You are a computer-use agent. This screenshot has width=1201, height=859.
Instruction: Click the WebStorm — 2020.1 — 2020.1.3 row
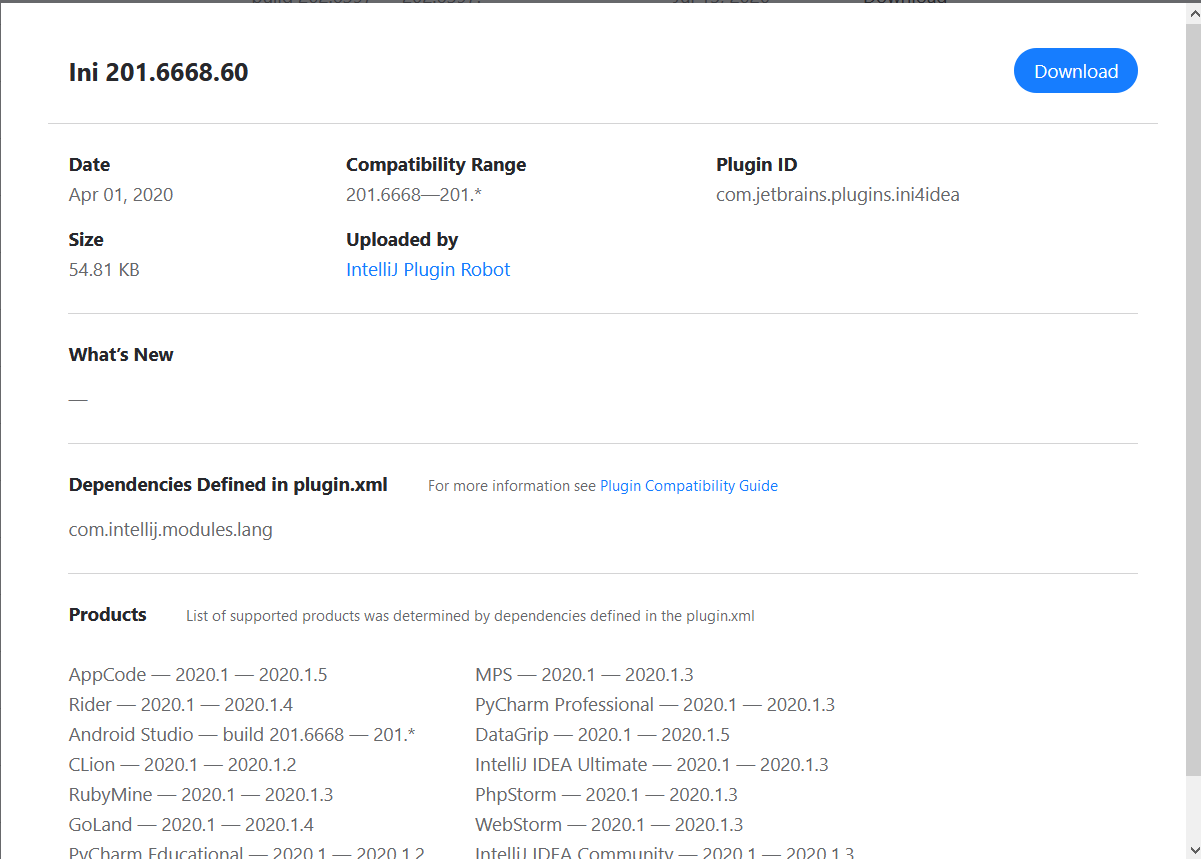pos(609,825)
